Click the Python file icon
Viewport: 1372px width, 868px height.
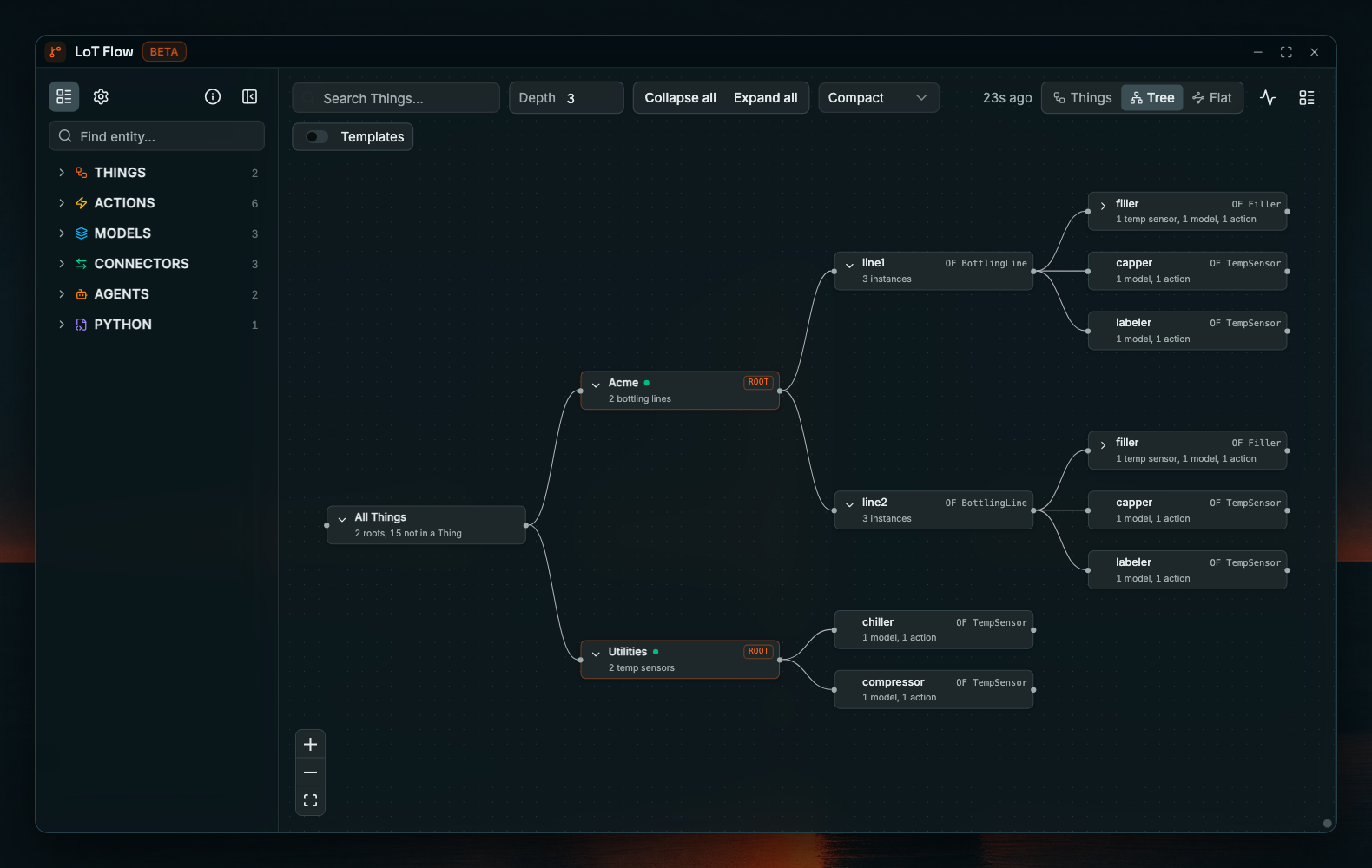click(82, 325)
